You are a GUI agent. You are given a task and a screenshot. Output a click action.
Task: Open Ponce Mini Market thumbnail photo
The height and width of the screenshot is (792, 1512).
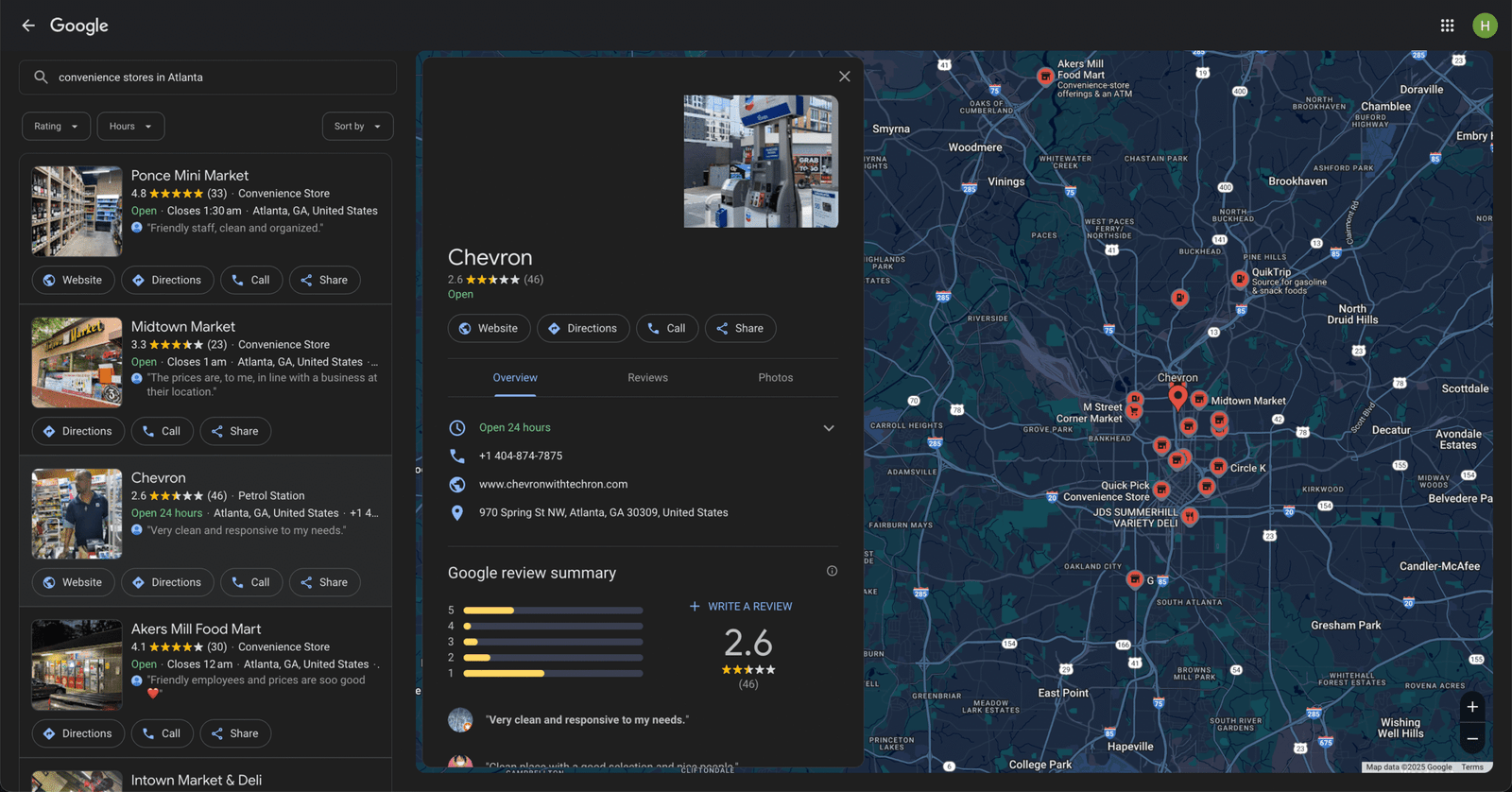point(77,212)
